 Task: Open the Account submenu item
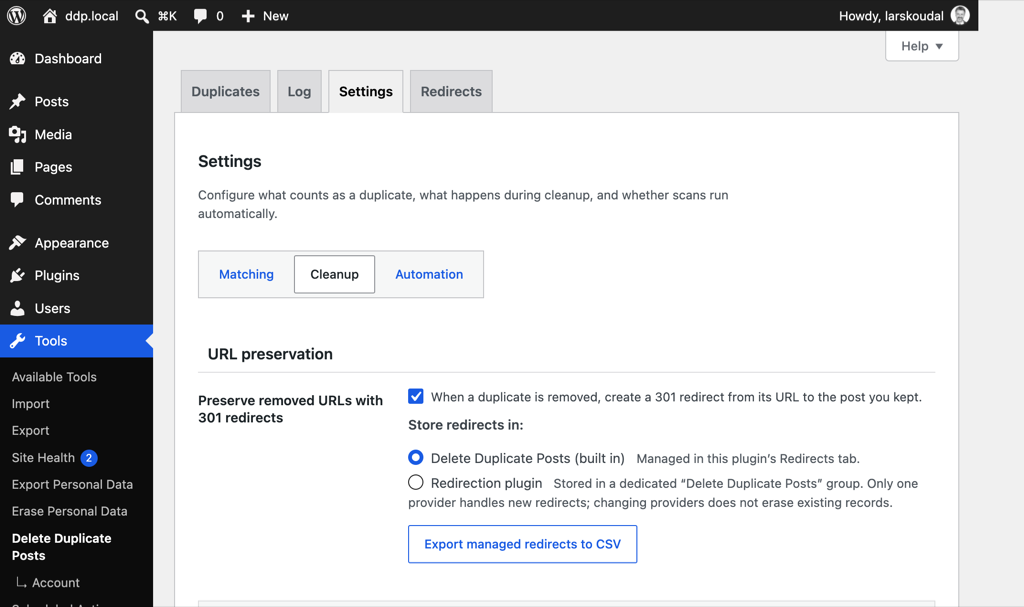pos(56,583)
